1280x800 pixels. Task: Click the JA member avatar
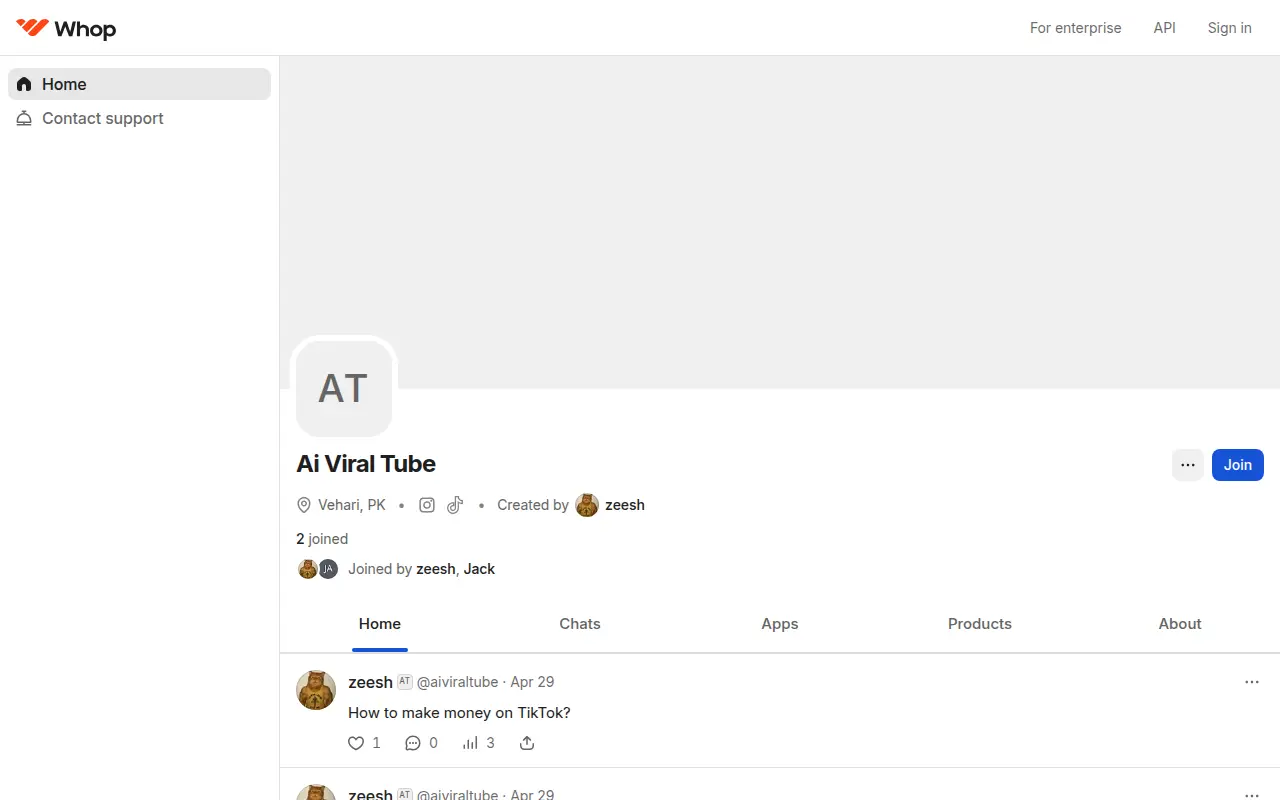pos(328,569)
